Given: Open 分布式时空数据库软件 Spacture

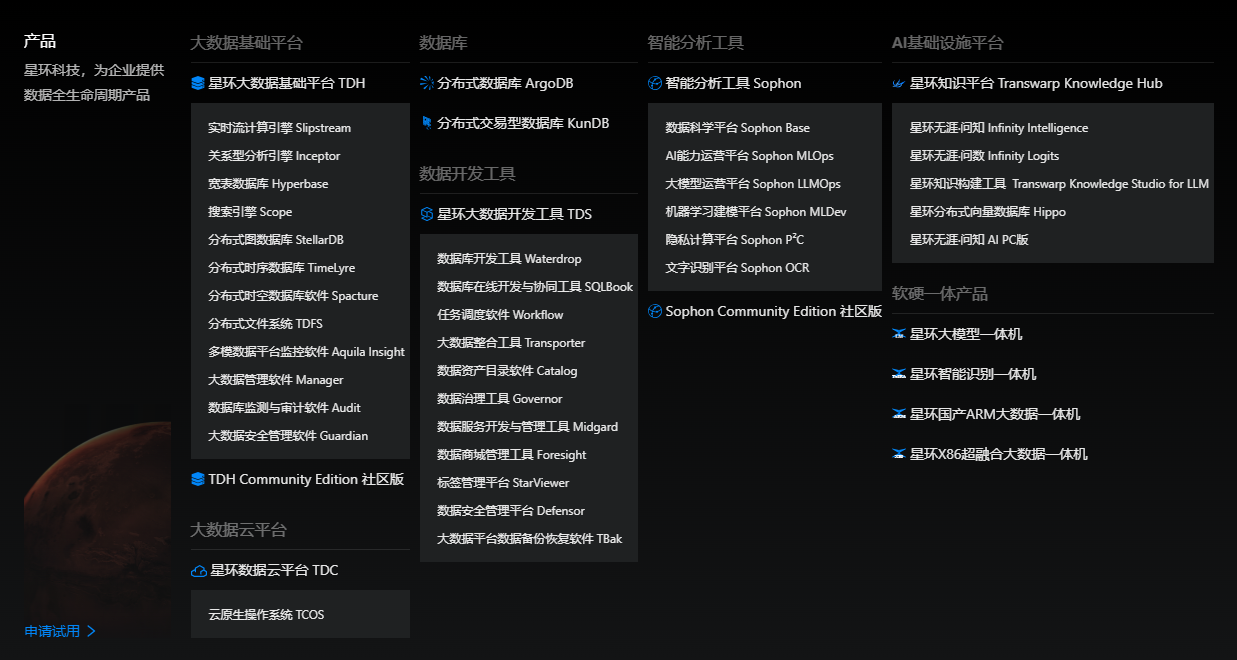Looking at the screenshot, I should [x=293, y=296].
